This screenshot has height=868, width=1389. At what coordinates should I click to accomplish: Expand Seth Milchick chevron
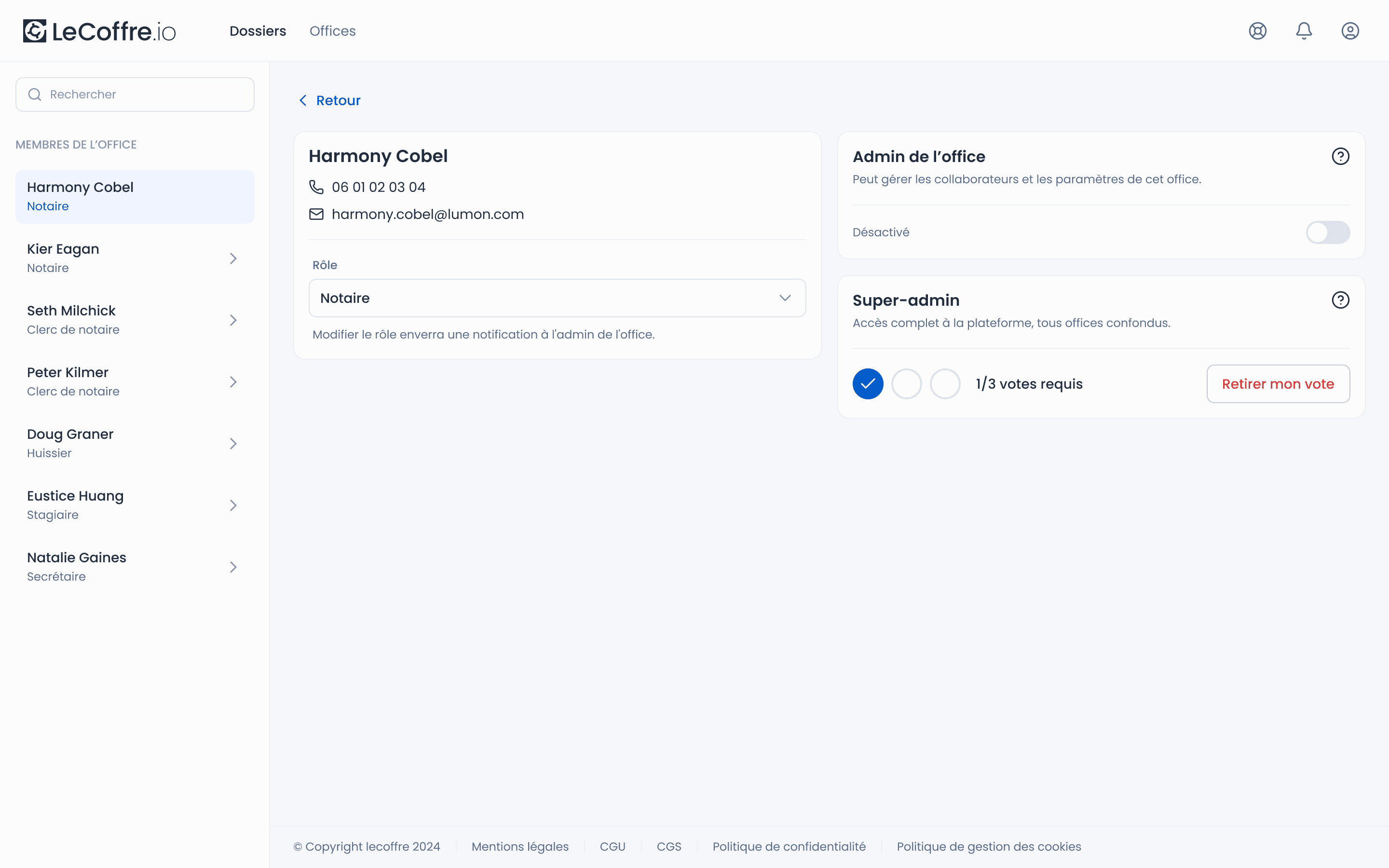coord(233,320)
